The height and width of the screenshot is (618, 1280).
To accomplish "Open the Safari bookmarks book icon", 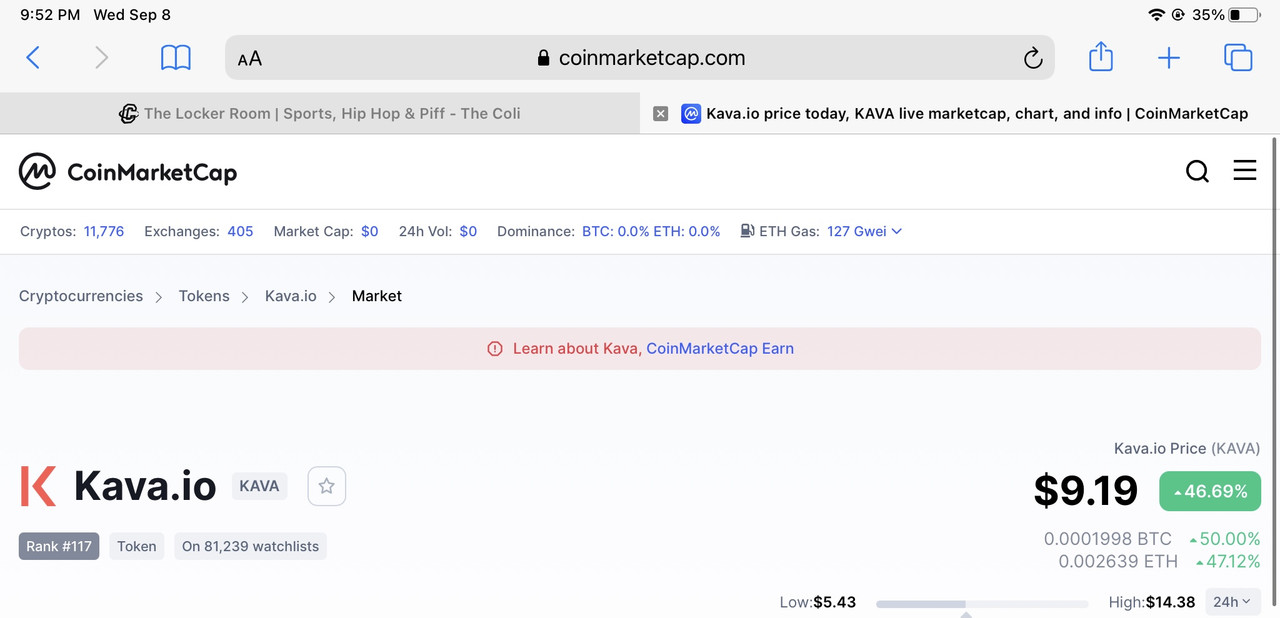I will [176, 58].
